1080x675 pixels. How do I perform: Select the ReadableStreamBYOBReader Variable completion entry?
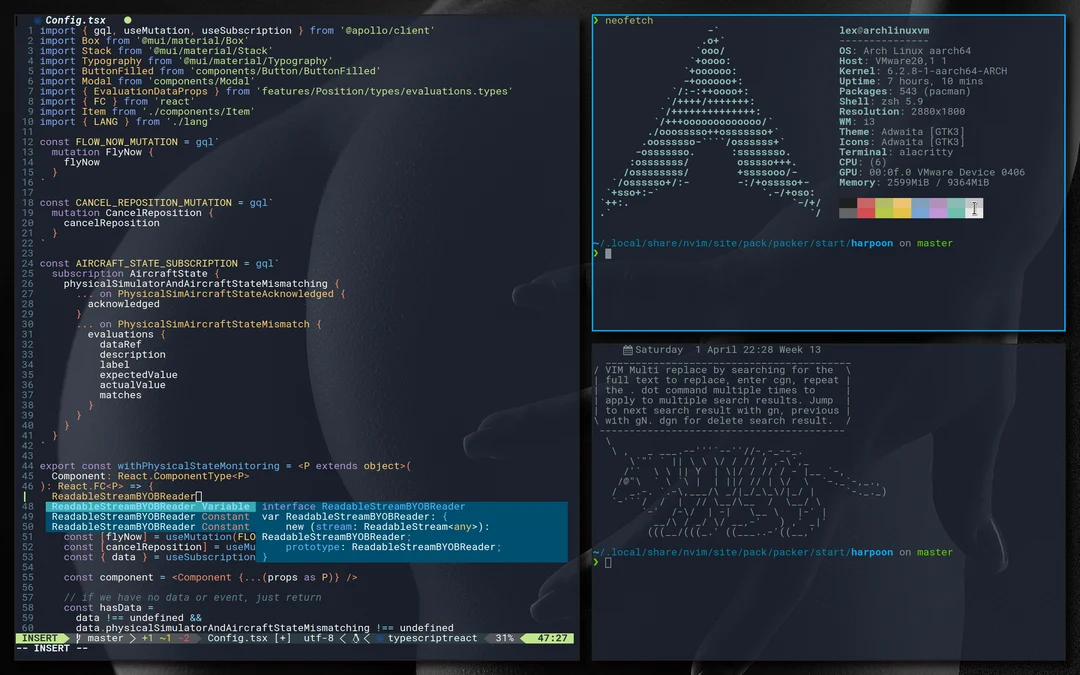(148, 507)
